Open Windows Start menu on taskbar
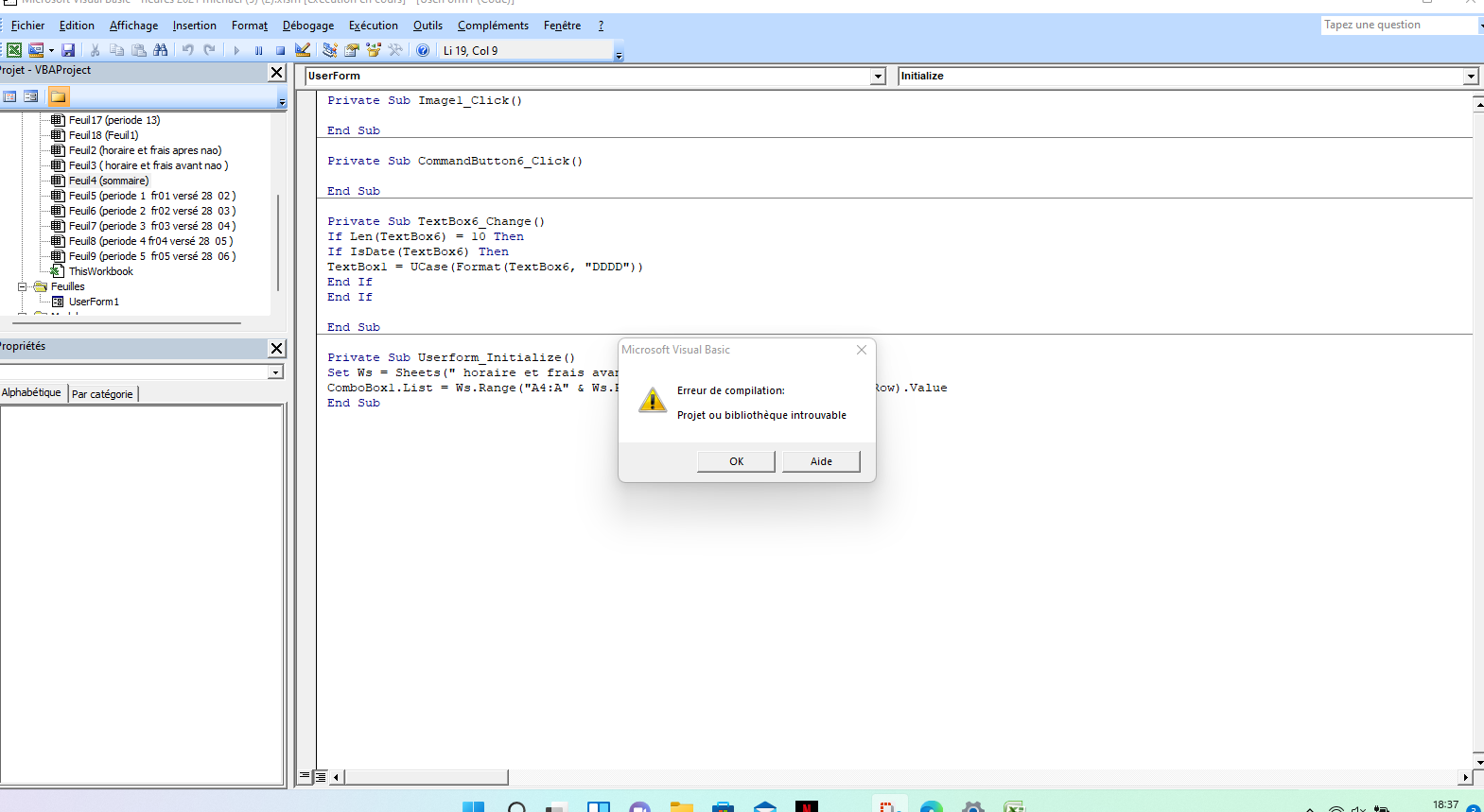Image resolution: width=1484 pixels, height=812 pixels. pyautogui.click(x=473, y=806)
